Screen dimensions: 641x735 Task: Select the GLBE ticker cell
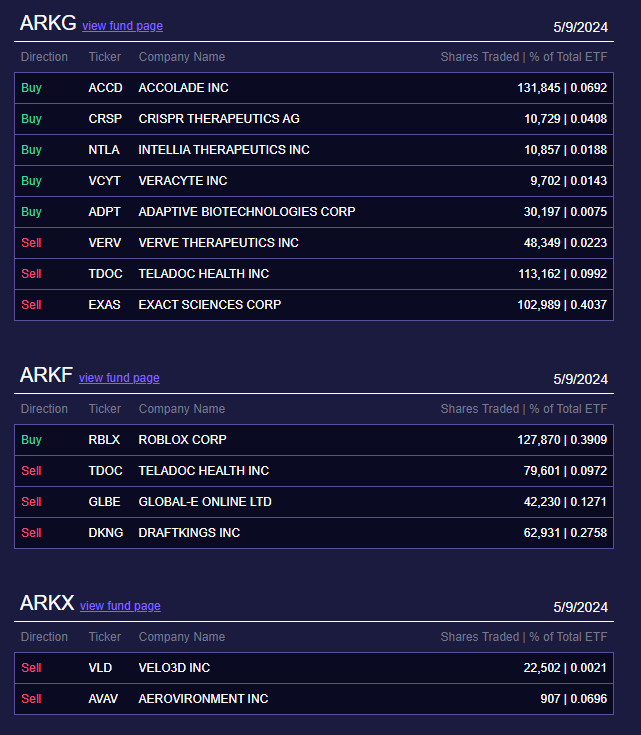pos(105,502)
